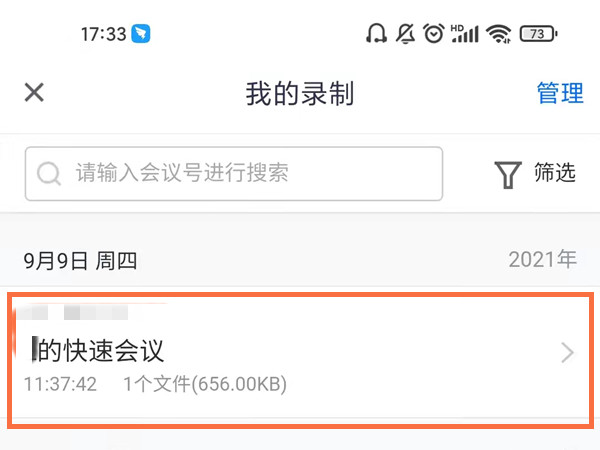Image resolution: width=600 pixels, height=450 pixels.
Task: Expand recording details via right chevron
Action: click(x=567, y=352)
